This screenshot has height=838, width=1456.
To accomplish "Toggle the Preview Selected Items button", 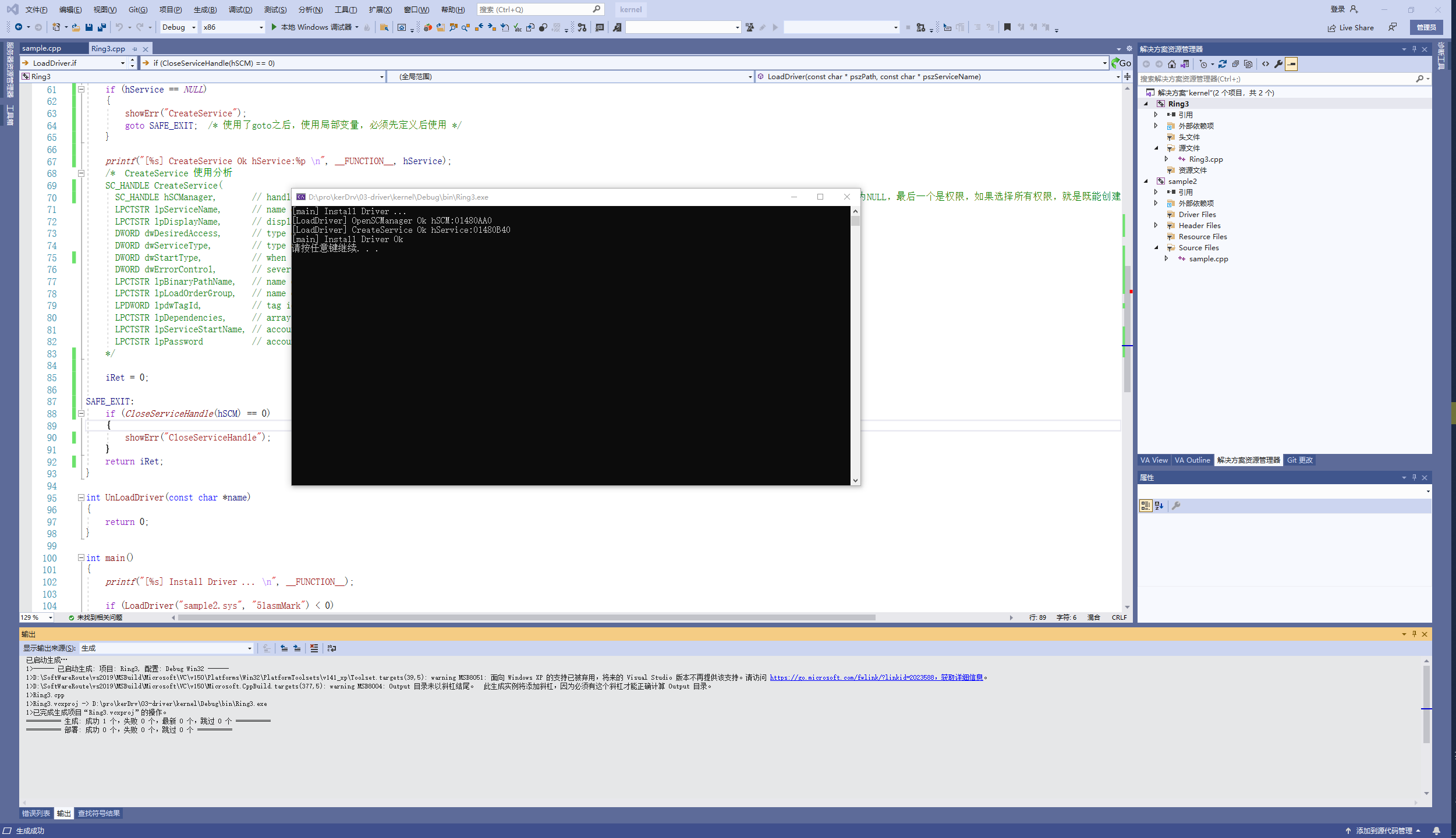I will (1291, 64).
